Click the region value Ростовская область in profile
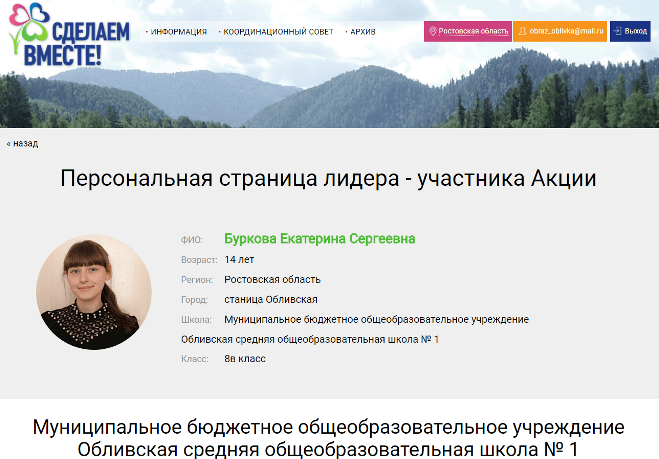 (272, 280)
